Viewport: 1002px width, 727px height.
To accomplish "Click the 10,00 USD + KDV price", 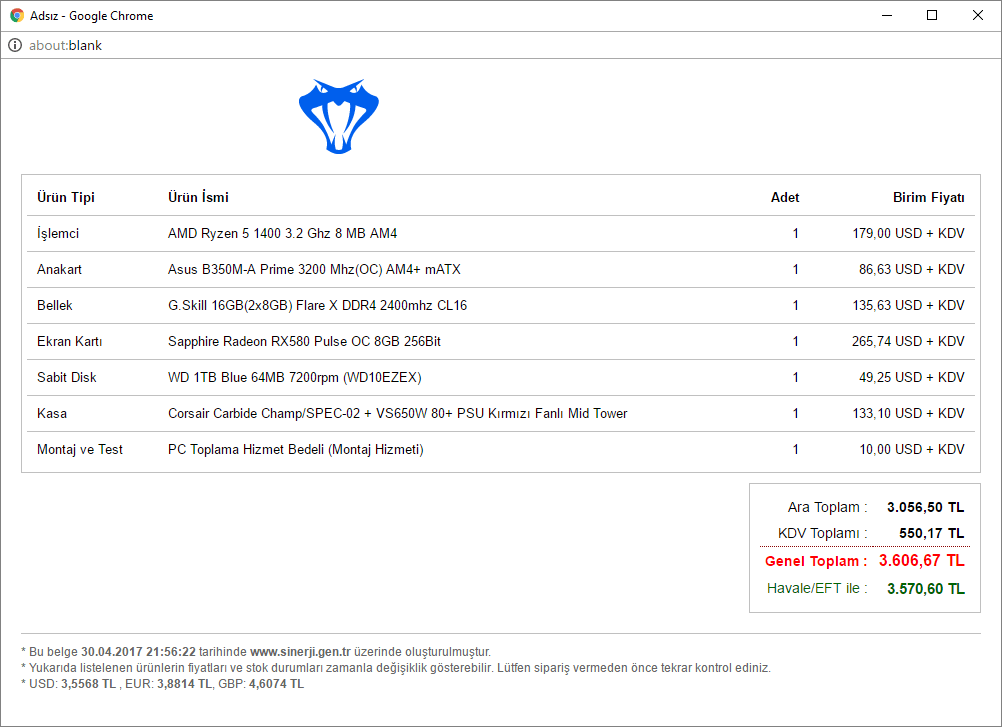I will (x=911, y=449).
